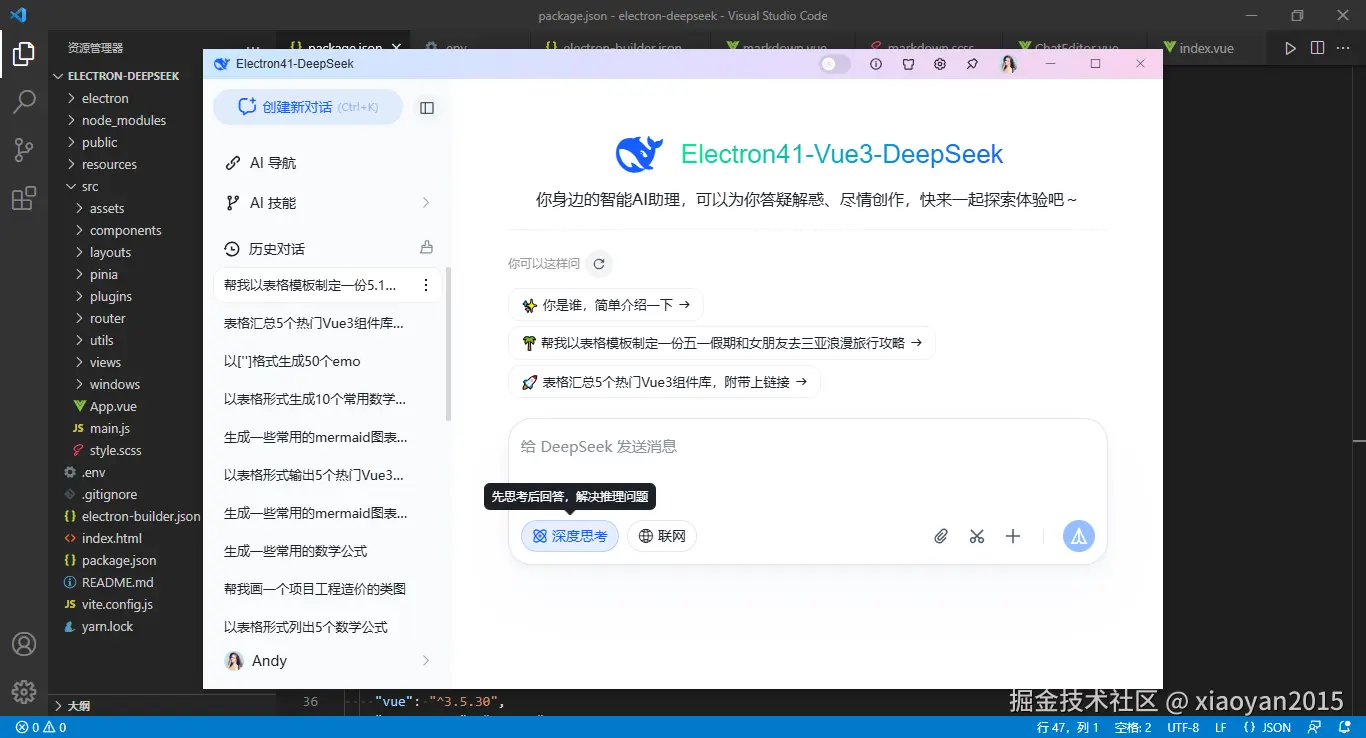Attach a file using the paperclip icon
The image size is (1366, 738).
click(x=940, y=536)
